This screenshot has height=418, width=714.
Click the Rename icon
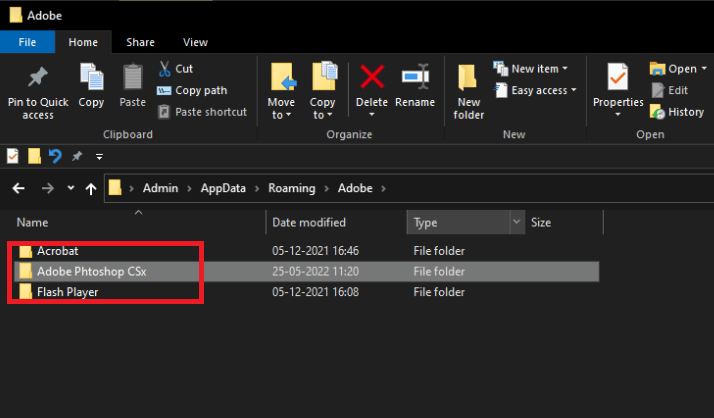[415, 76]
